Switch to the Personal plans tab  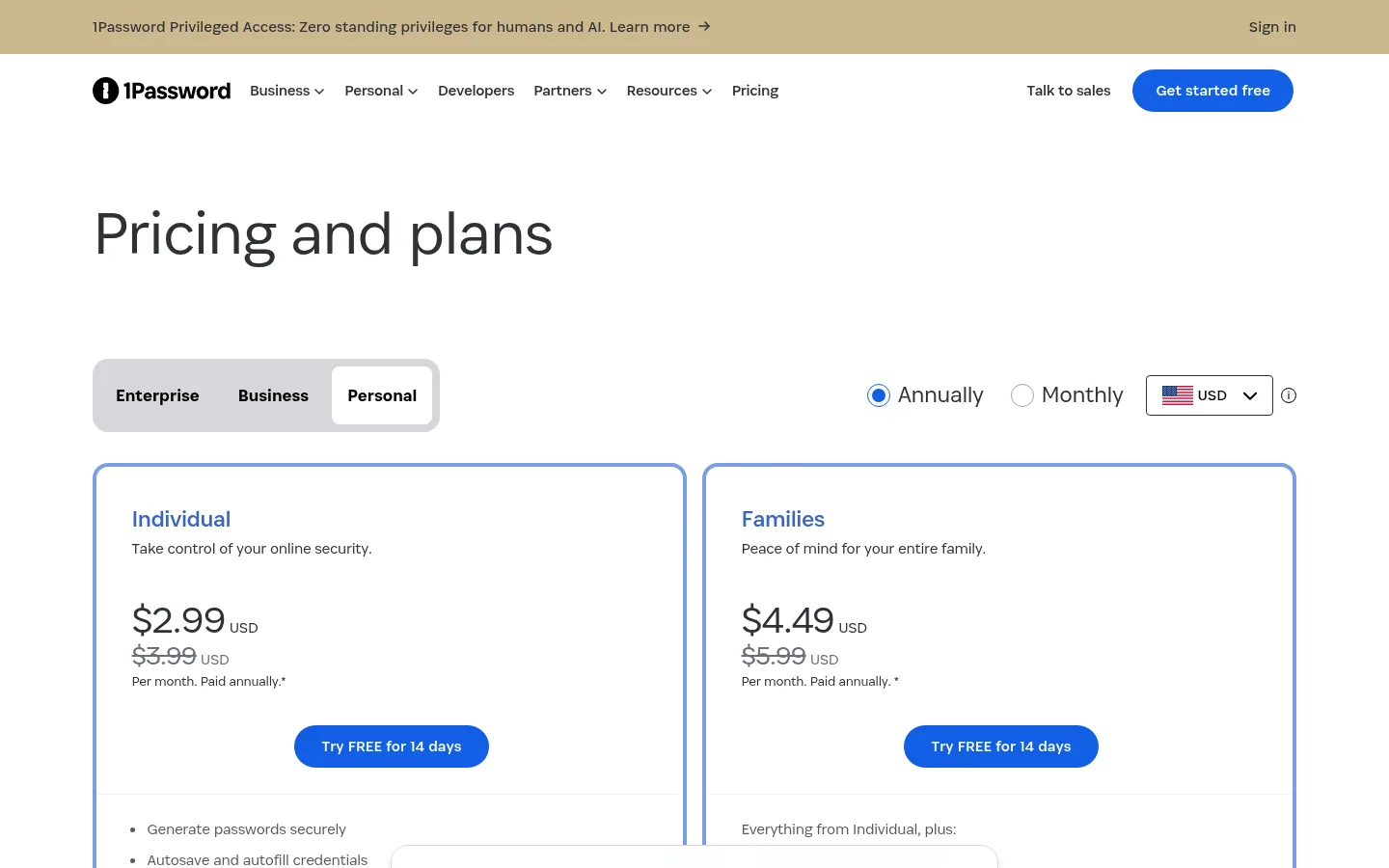tap(382, 395)
